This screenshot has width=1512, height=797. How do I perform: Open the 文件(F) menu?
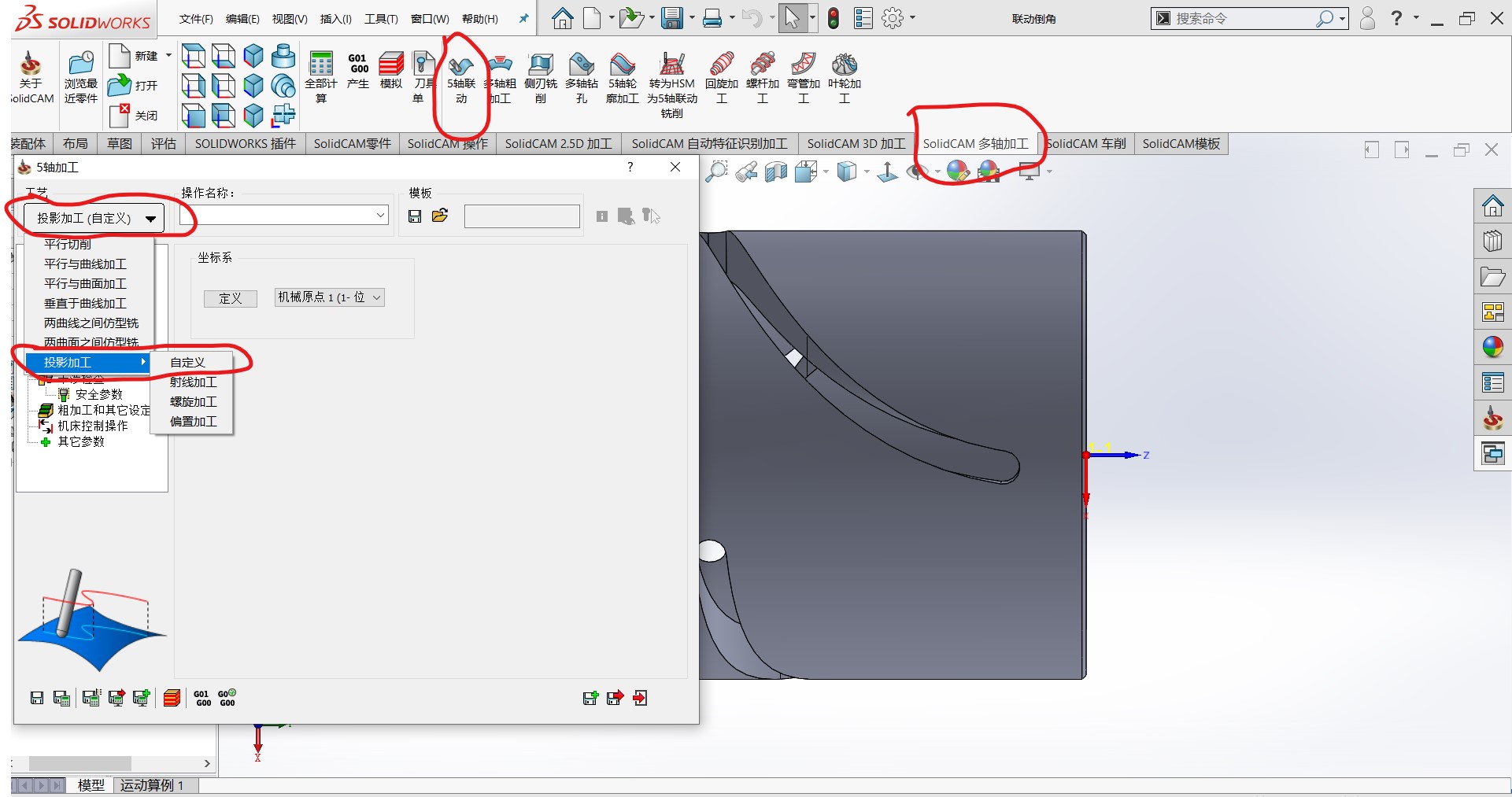tap(196, 19)
